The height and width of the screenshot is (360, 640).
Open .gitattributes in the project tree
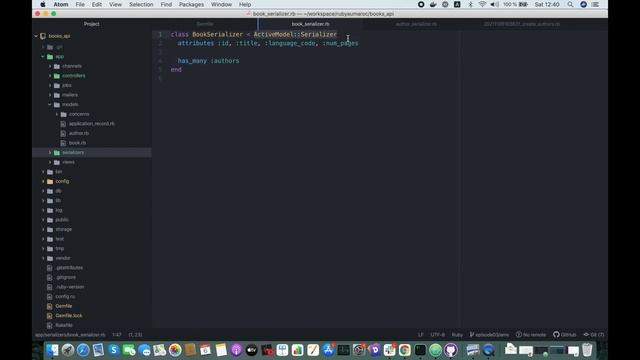point(69,268)
